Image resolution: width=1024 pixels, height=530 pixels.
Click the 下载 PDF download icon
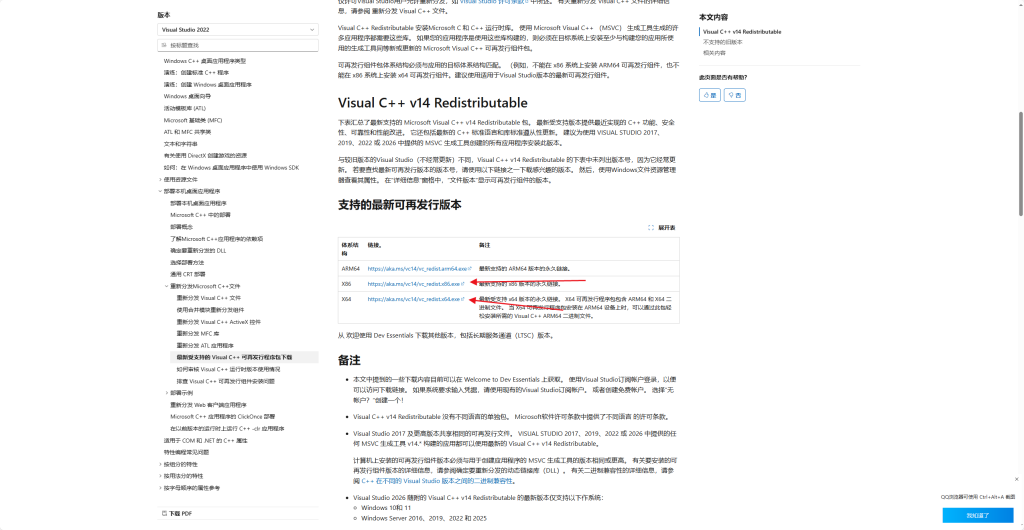(x=163, y=513)
